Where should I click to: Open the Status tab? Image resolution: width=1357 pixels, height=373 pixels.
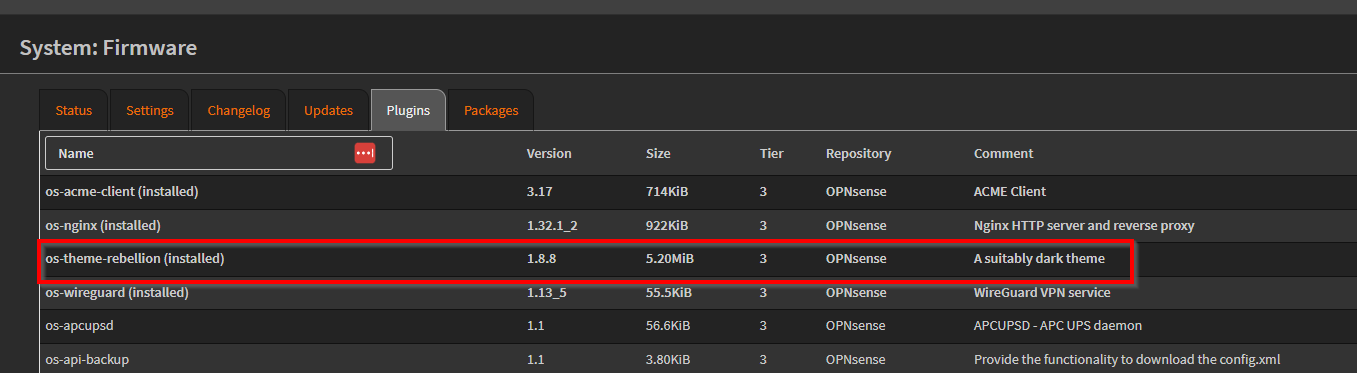[74, 110]
